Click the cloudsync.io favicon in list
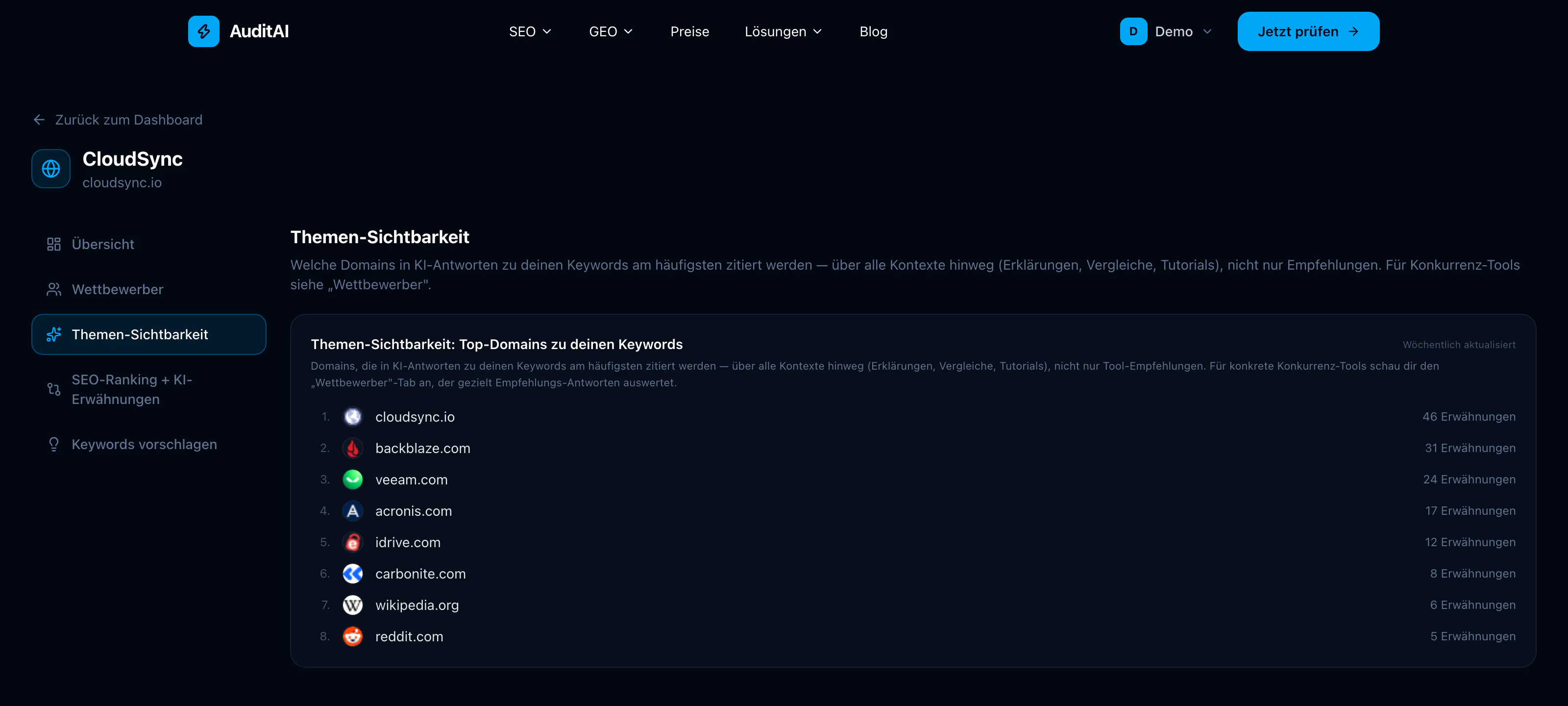This screenshot has height=706, width=1568. 352,416
